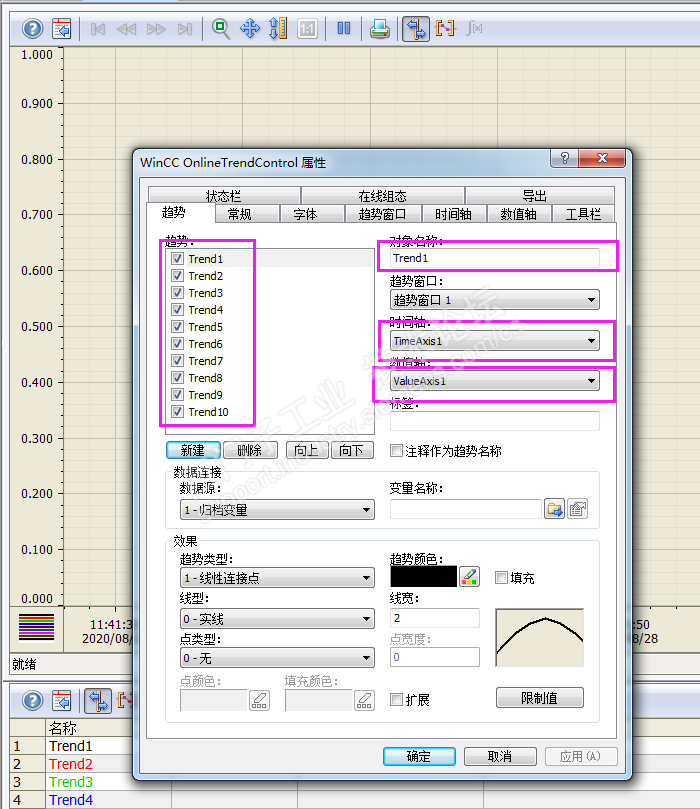The image size is (700, 809).
Task: Click 变量名称 input field
Action: (465, 509)
